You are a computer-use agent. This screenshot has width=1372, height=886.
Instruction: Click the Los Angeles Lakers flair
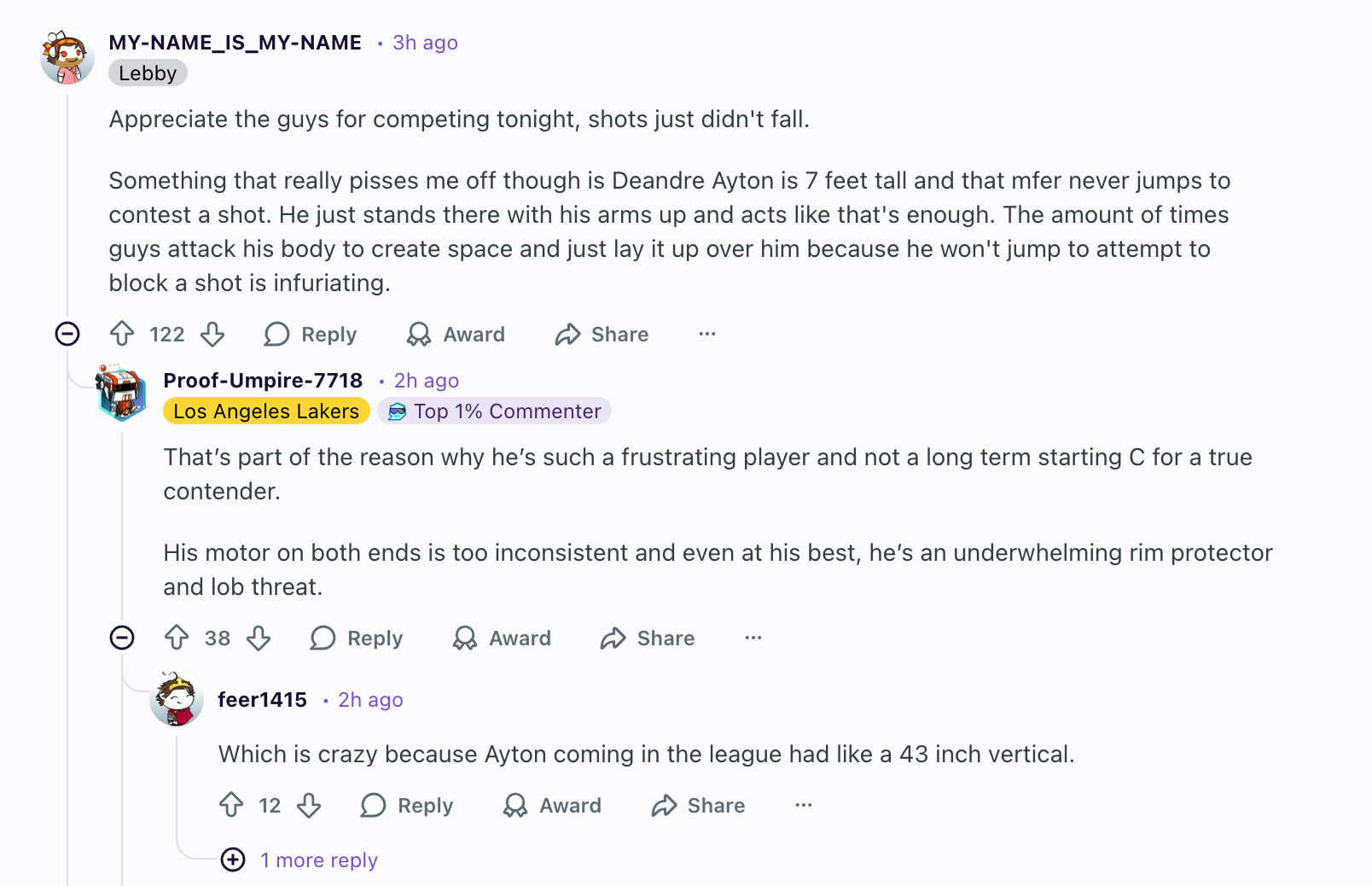point(266,411)
